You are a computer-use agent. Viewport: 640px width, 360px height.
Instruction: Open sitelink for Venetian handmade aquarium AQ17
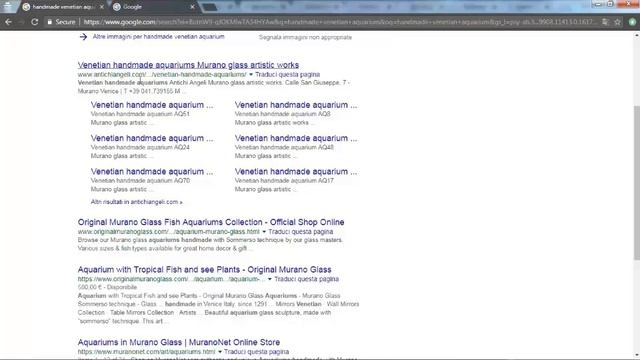[296, 172]
